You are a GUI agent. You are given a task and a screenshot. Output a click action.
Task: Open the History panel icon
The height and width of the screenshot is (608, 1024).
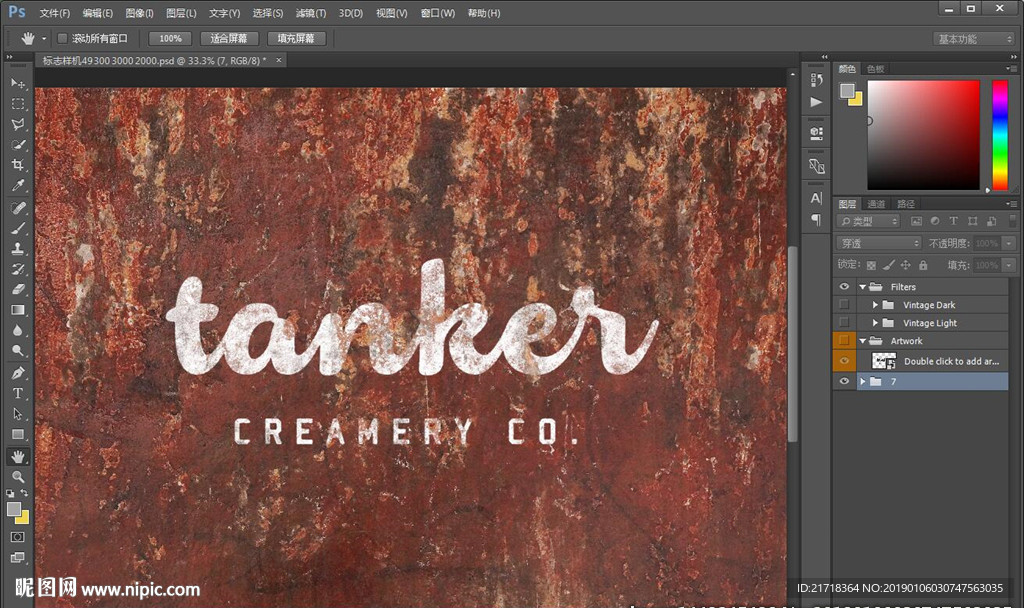[x=816, y=80]
